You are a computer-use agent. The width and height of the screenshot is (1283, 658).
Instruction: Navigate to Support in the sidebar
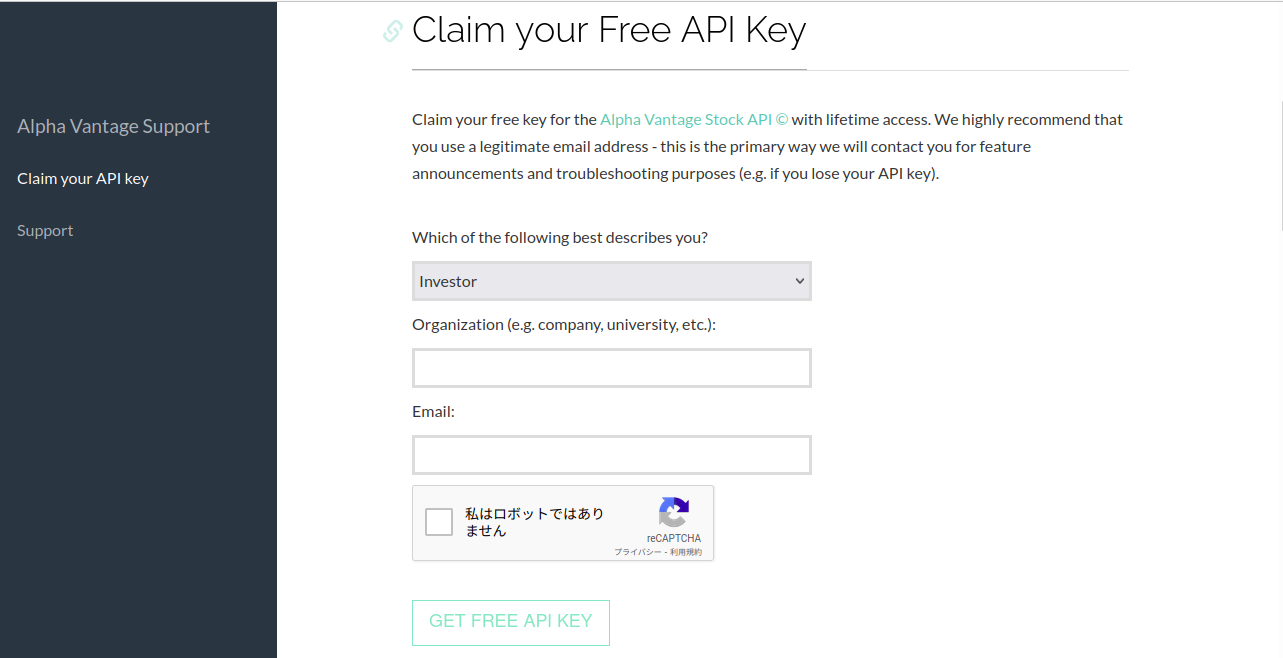[x=45, y=230]
